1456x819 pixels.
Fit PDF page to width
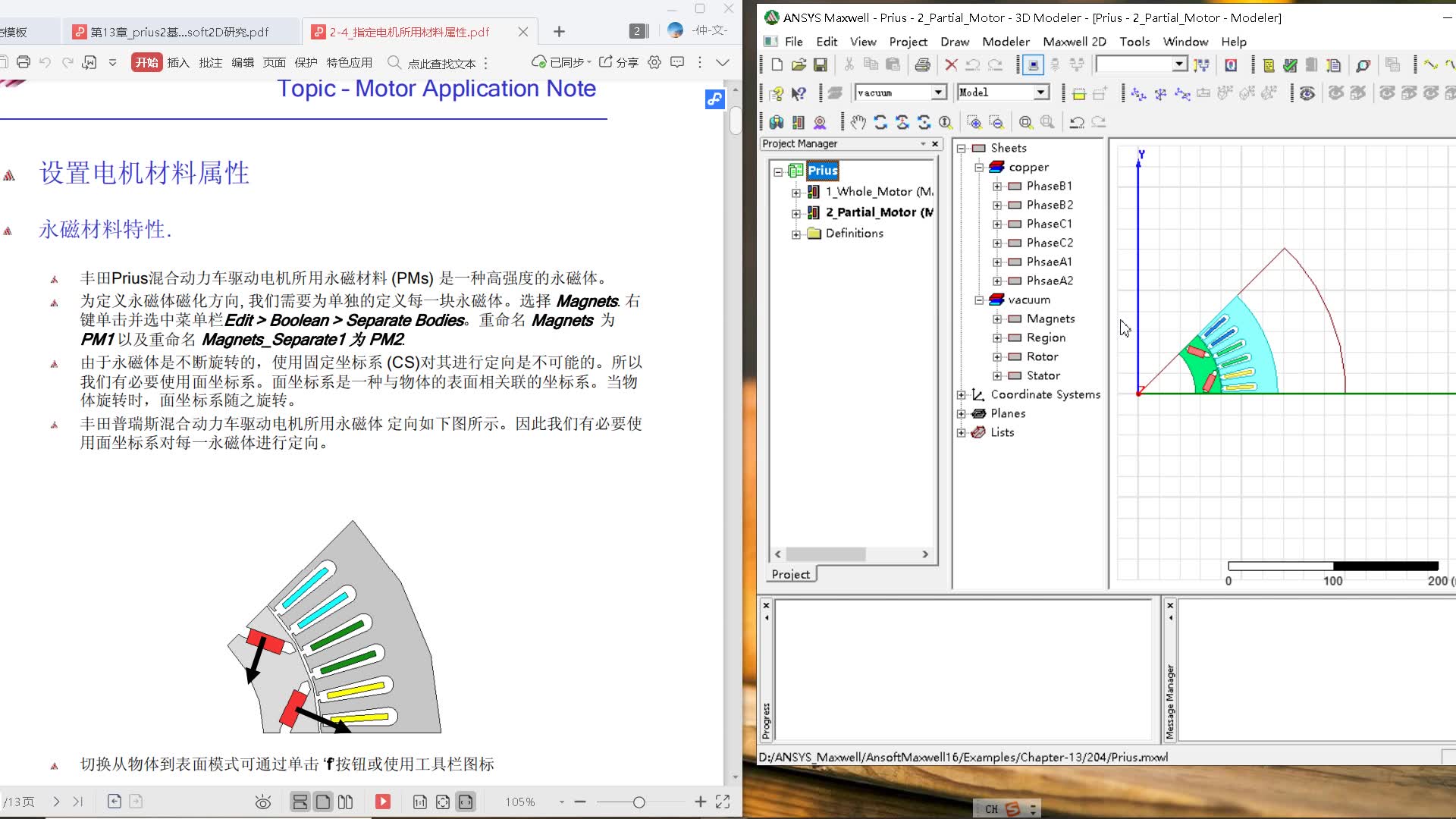pos(466,802)
